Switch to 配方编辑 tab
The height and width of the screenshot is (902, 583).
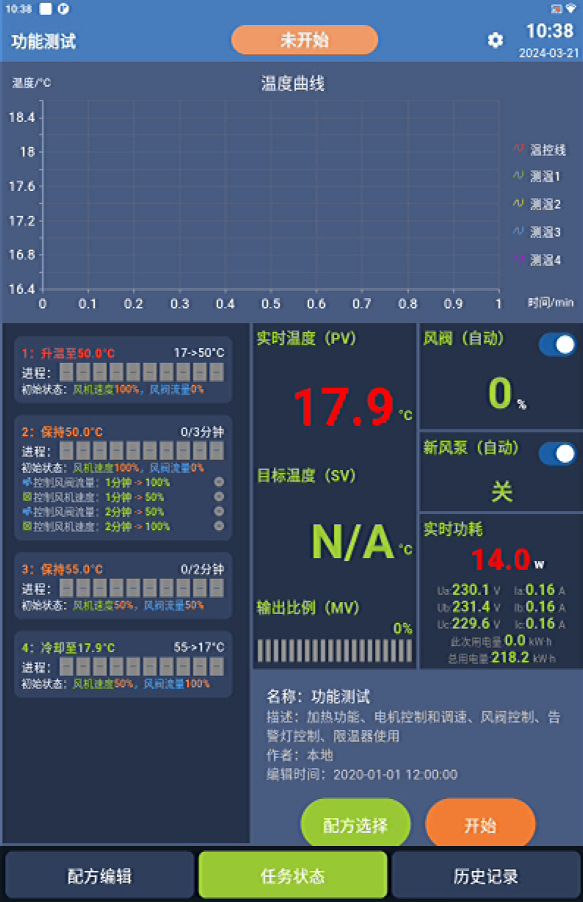click(99, 876)
